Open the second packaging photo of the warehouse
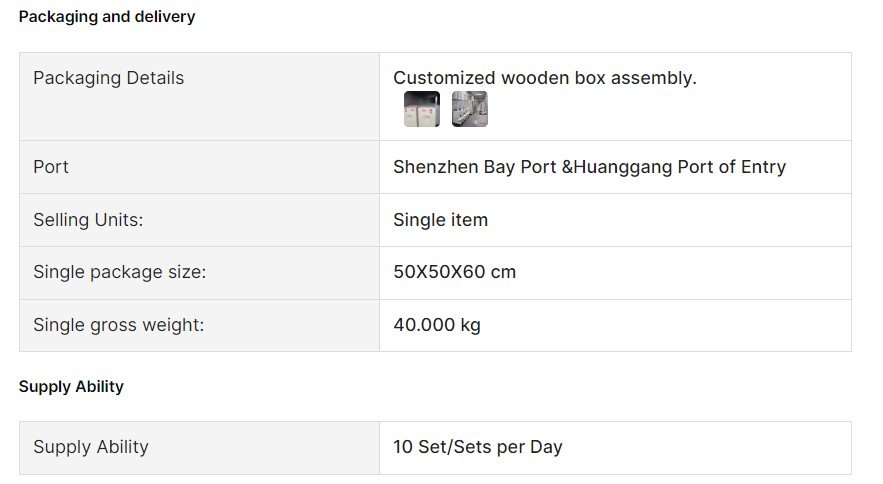Viewport: 883px width, 484px height. pyautogui.click(x=470, y=109)
